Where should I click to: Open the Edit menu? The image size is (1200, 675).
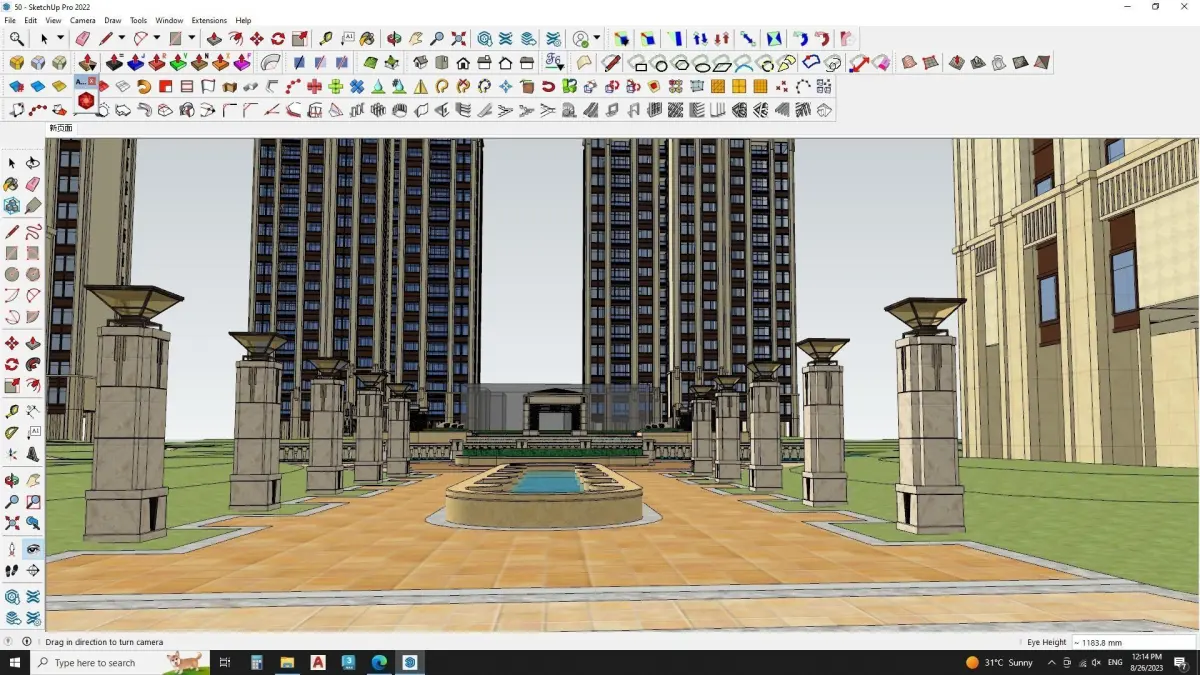tap(31, 20)
